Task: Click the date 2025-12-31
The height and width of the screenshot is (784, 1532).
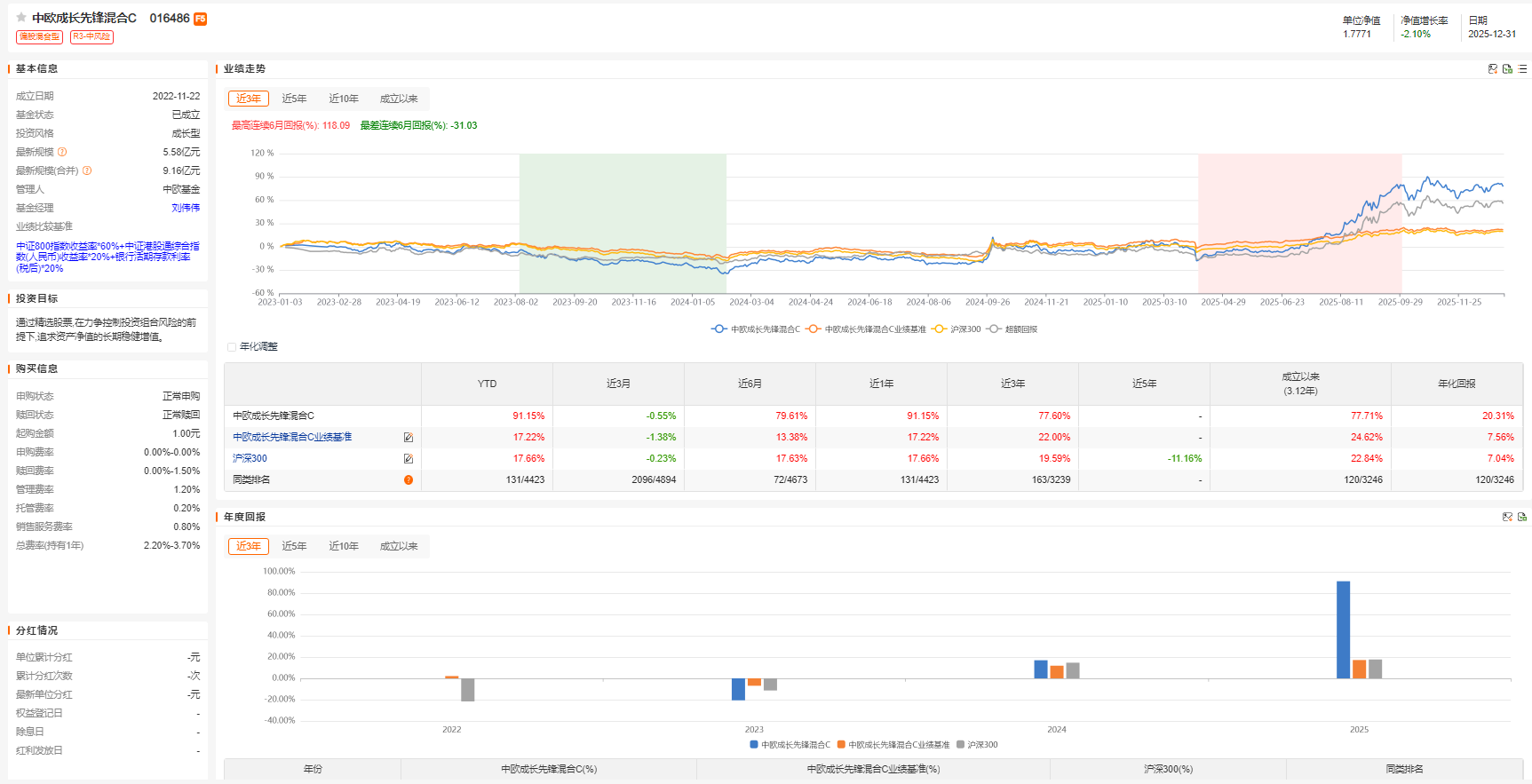Action: coord(1492,34)
